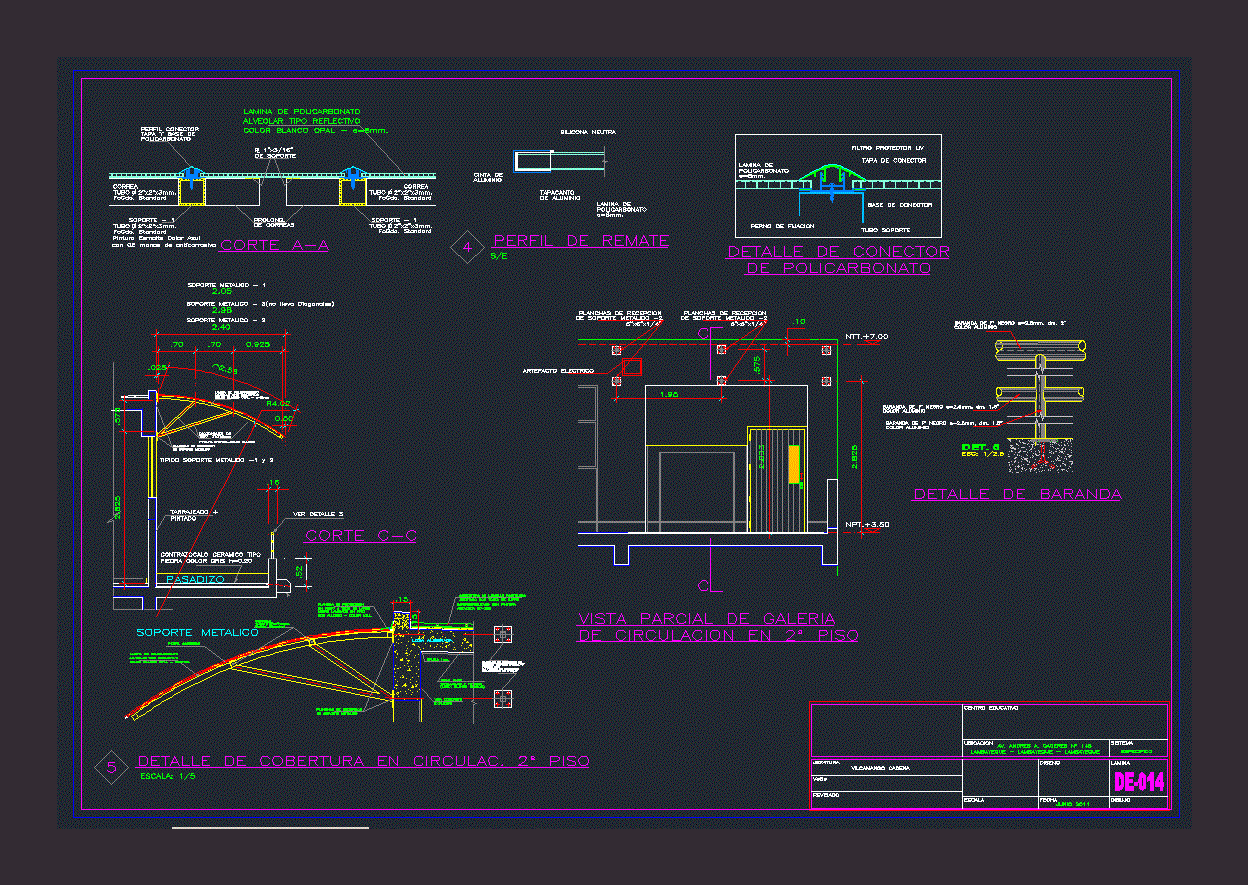Click the Detalle de Cobertura title text
Image resolution: width=1248 pixels, height=885 pixels.
point(363,761)
